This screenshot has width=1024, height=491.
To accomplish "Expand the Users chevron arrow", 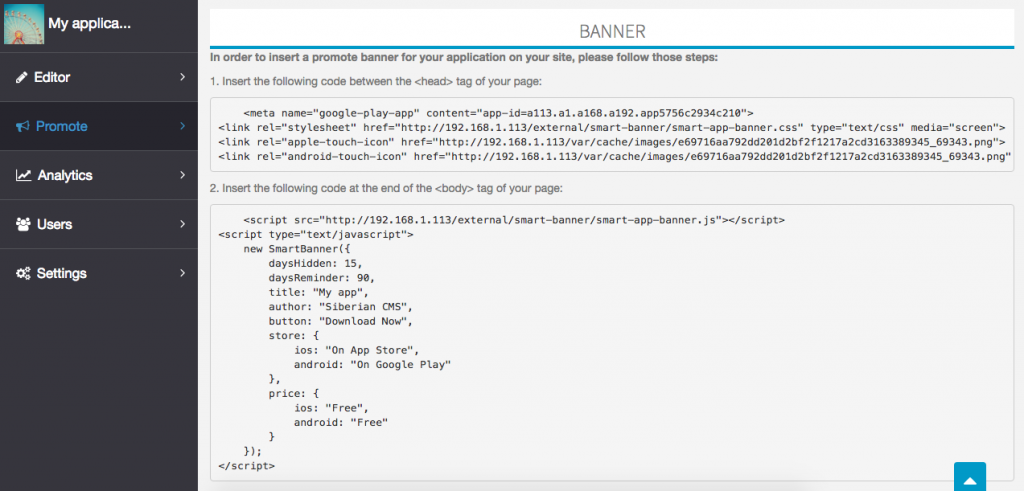I will point(182,224).
